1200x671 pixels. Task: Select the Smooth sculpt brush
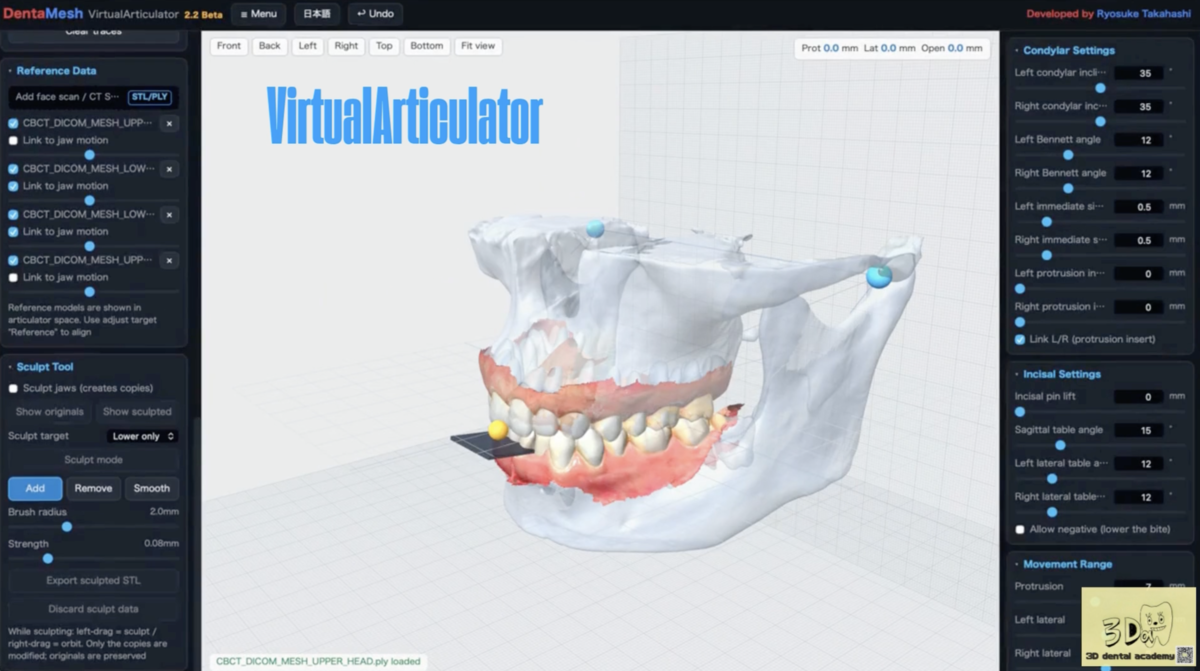point(152,488)
